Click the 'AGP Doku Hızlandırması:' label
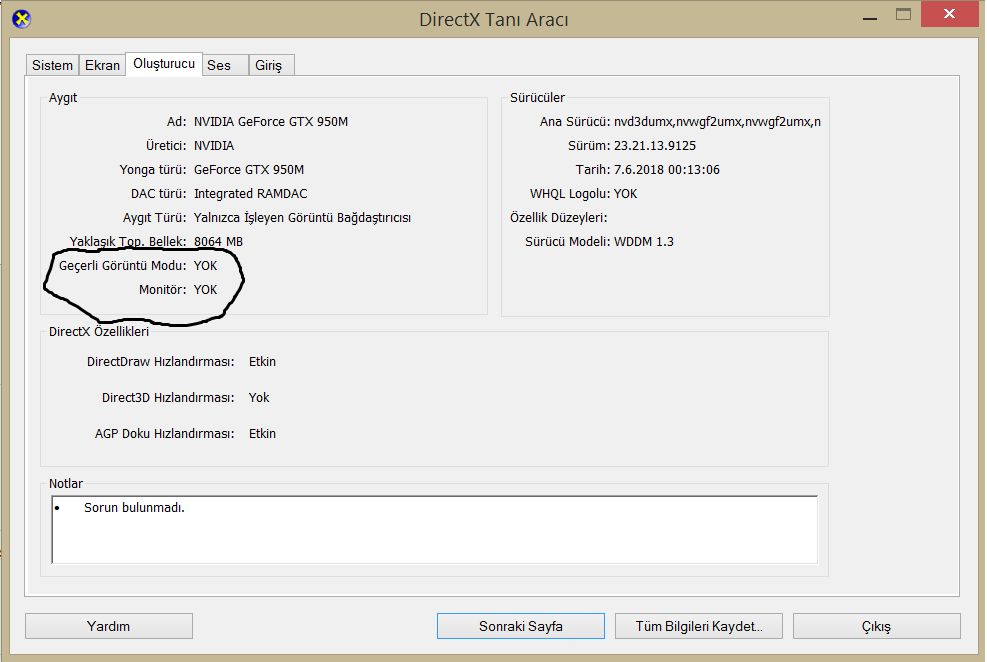 [x=164, y=434]
